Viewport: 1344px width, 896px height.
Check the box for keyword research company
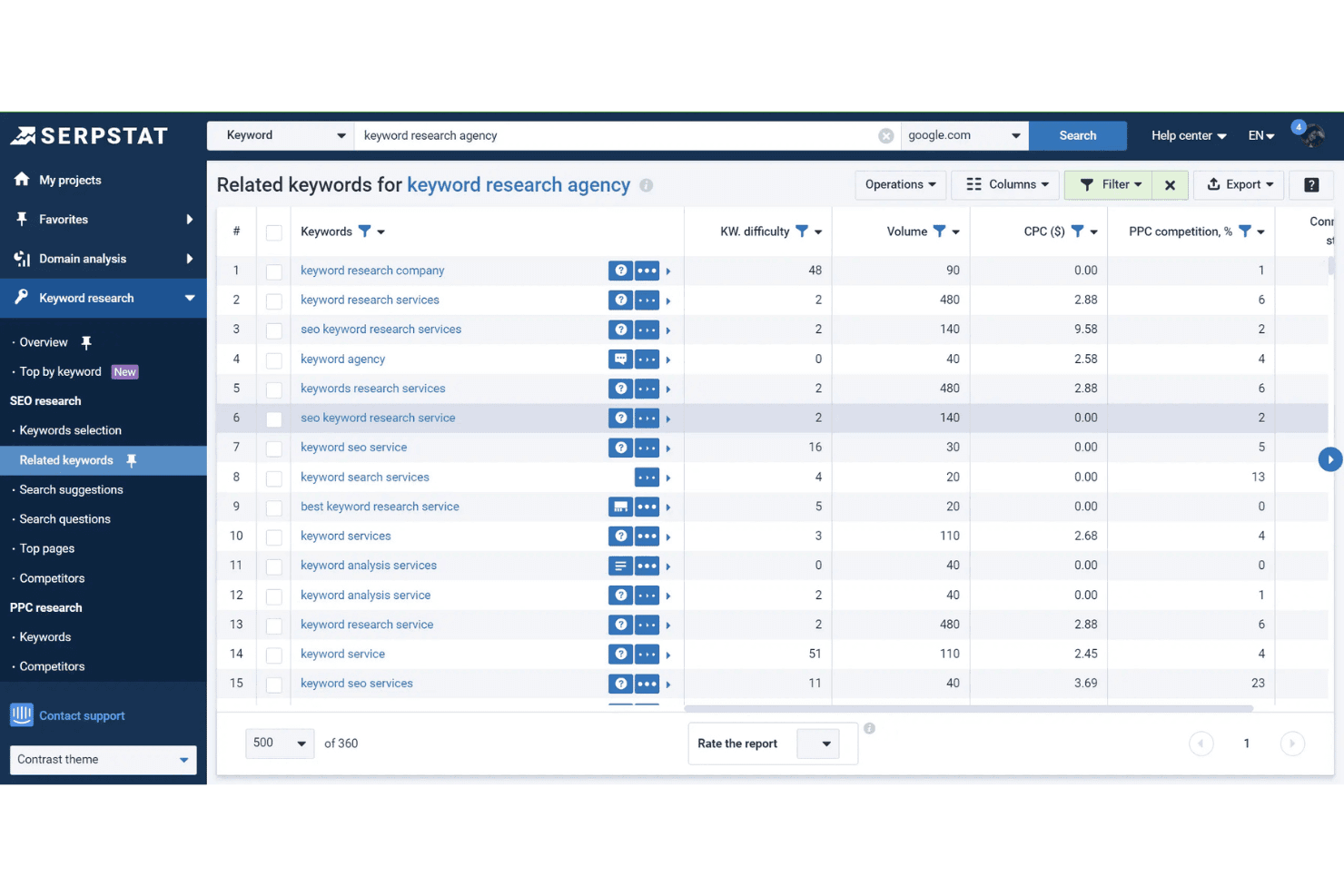click(x=273, y=271)
